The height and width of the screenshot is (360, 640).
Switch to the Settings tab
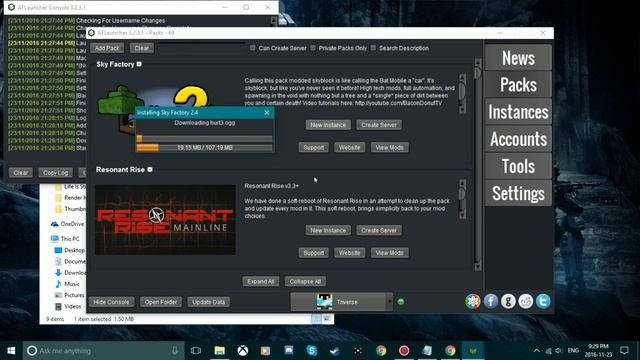(518, 193)
